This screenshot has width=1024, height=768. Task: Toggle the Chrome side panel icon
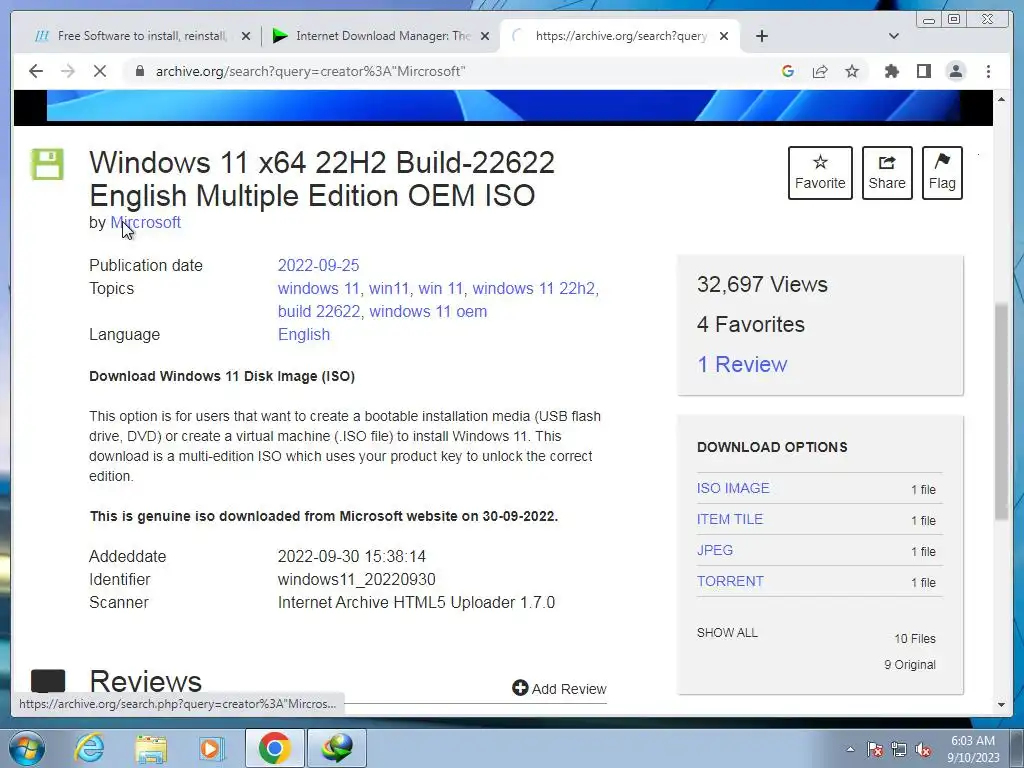click(x=923, y=71)
